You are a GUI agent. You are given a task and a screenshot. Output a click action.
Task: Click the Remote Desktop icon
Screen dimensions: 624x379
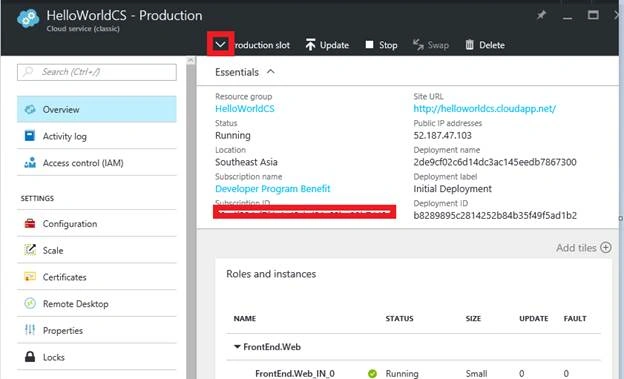30,303
